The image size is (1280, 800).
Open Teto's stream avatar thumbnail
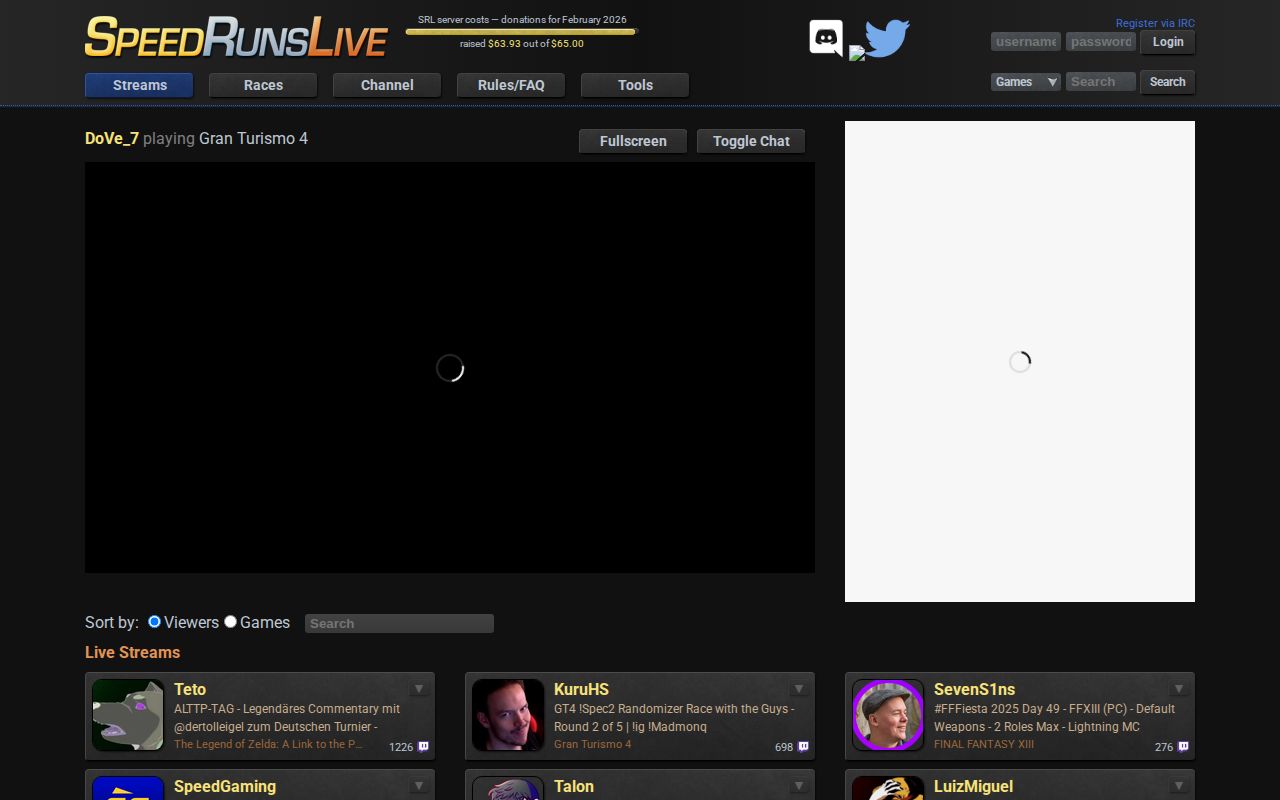pyautogui.click(x=127, y=715)
